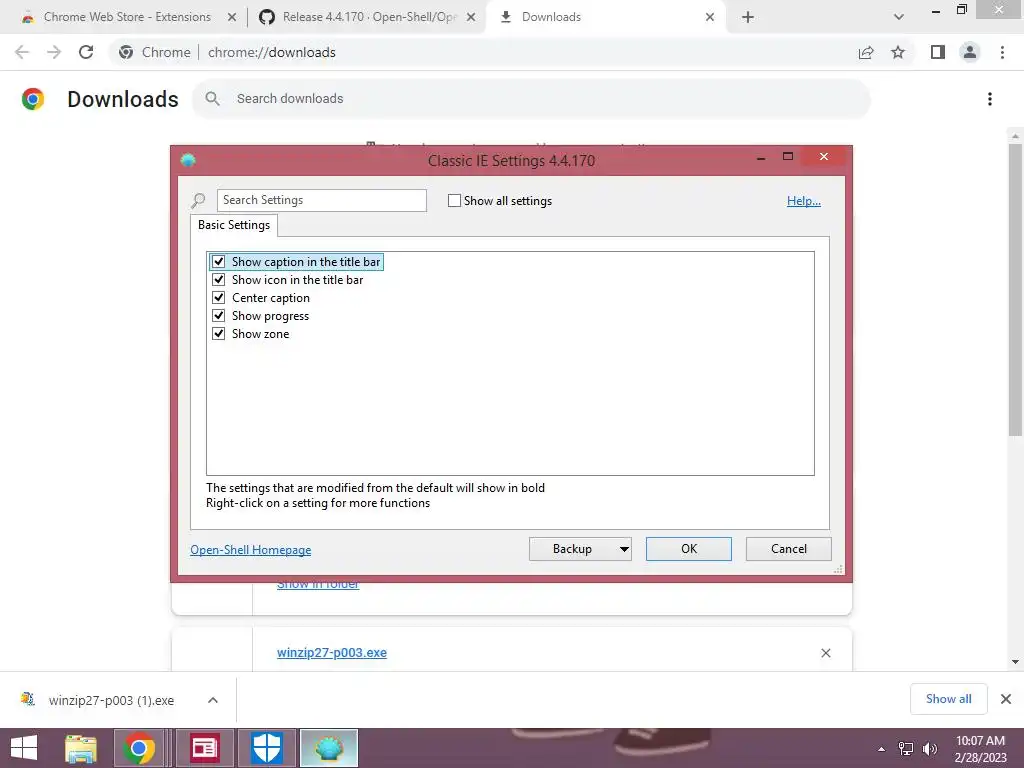This screenshot has height=768, width=1024.
Task: Reload the Downloads page
Action: [x=86, y=52]
